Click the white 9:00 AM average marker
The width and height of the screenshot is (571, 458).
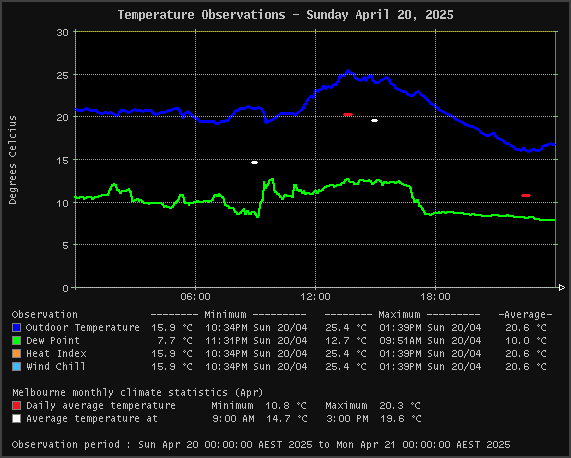[255, 162]
